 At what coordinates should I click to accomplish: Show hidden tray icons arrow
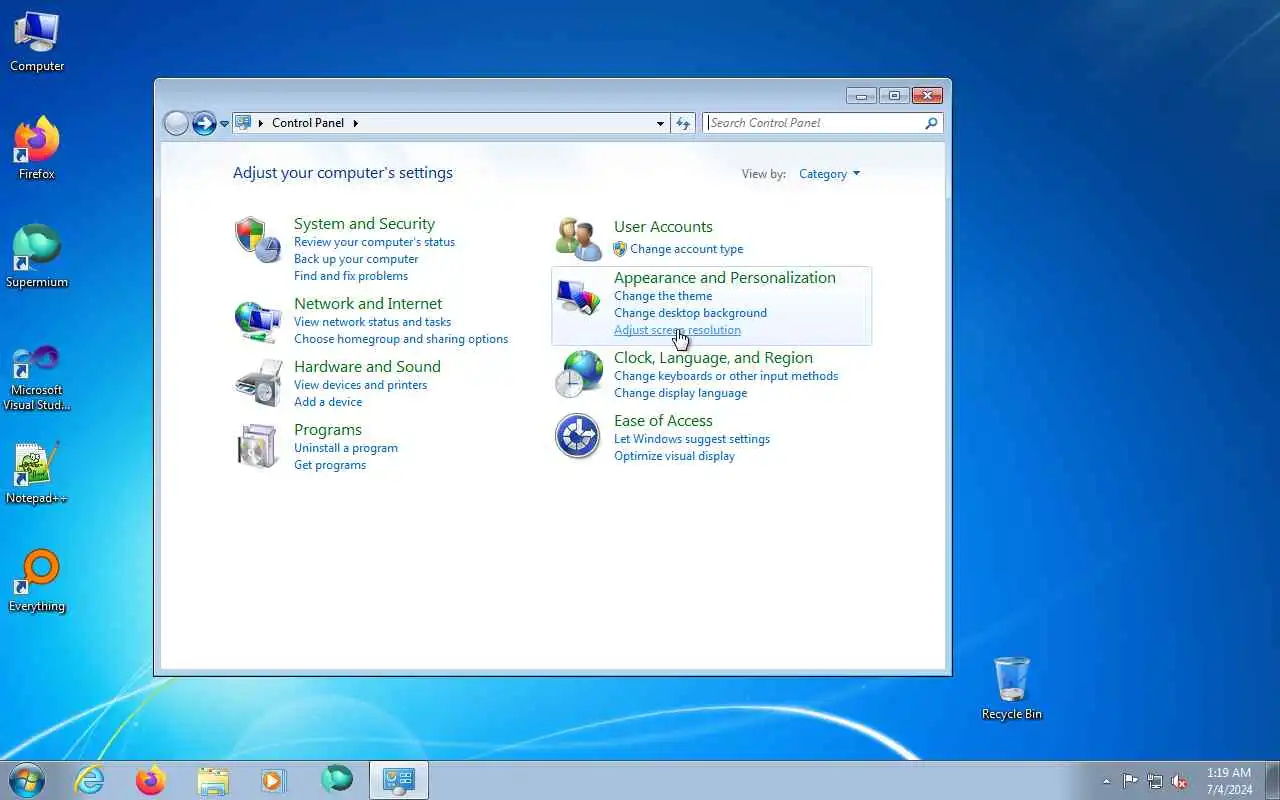pos(1106,781)
